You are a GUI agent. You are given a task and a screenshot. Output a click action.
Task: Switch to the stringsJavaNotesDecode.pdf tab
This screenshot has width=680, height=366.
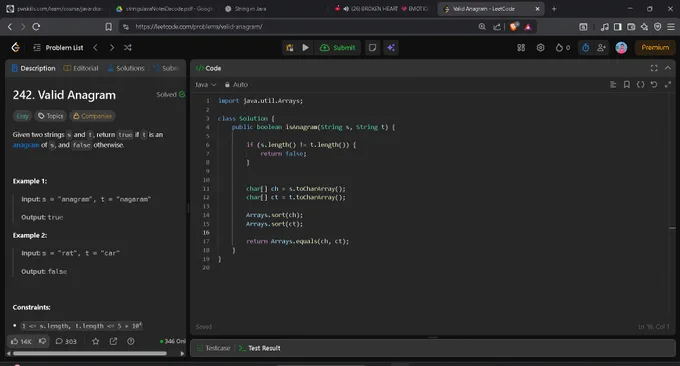click(164, 9)
